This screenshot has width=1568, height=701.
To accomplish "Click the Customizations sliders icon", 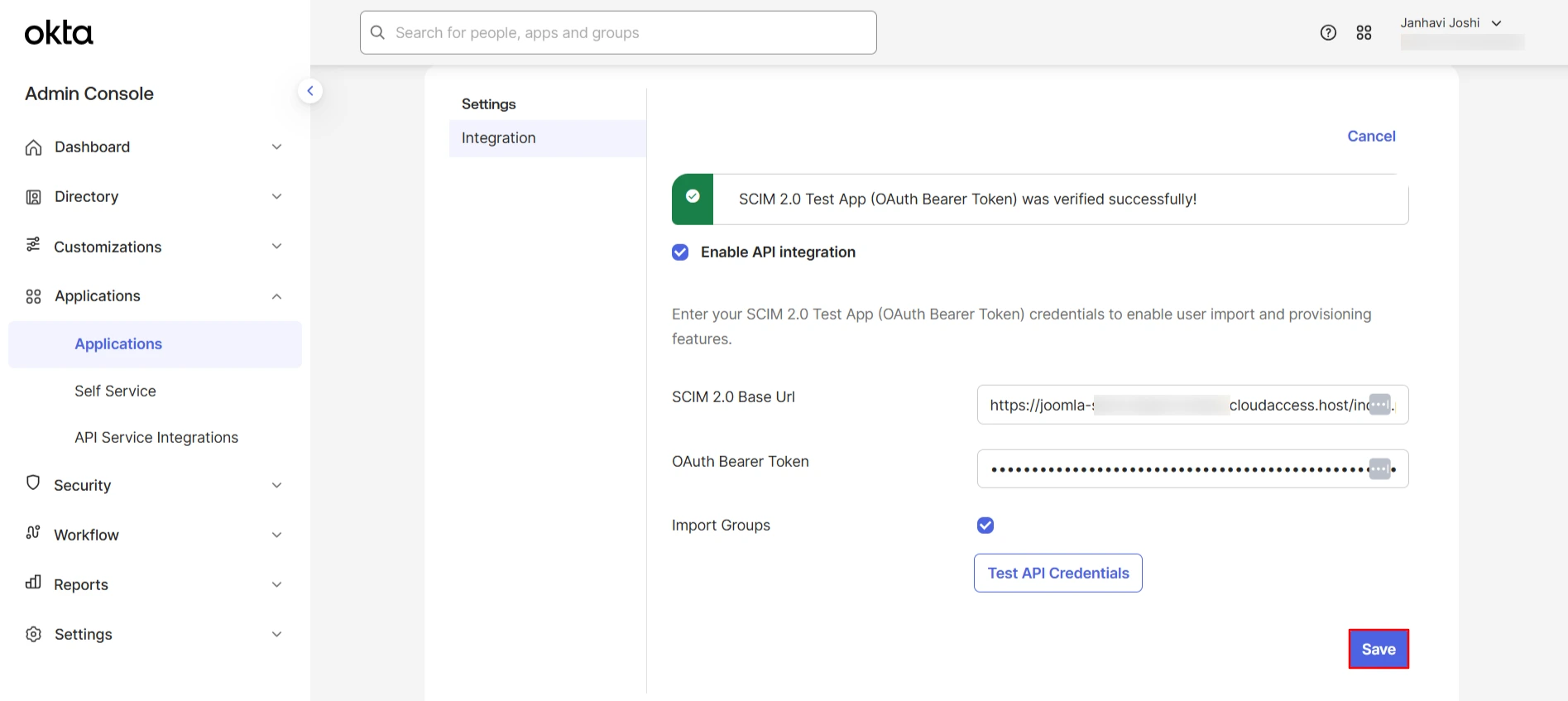I will pos(33,244).
